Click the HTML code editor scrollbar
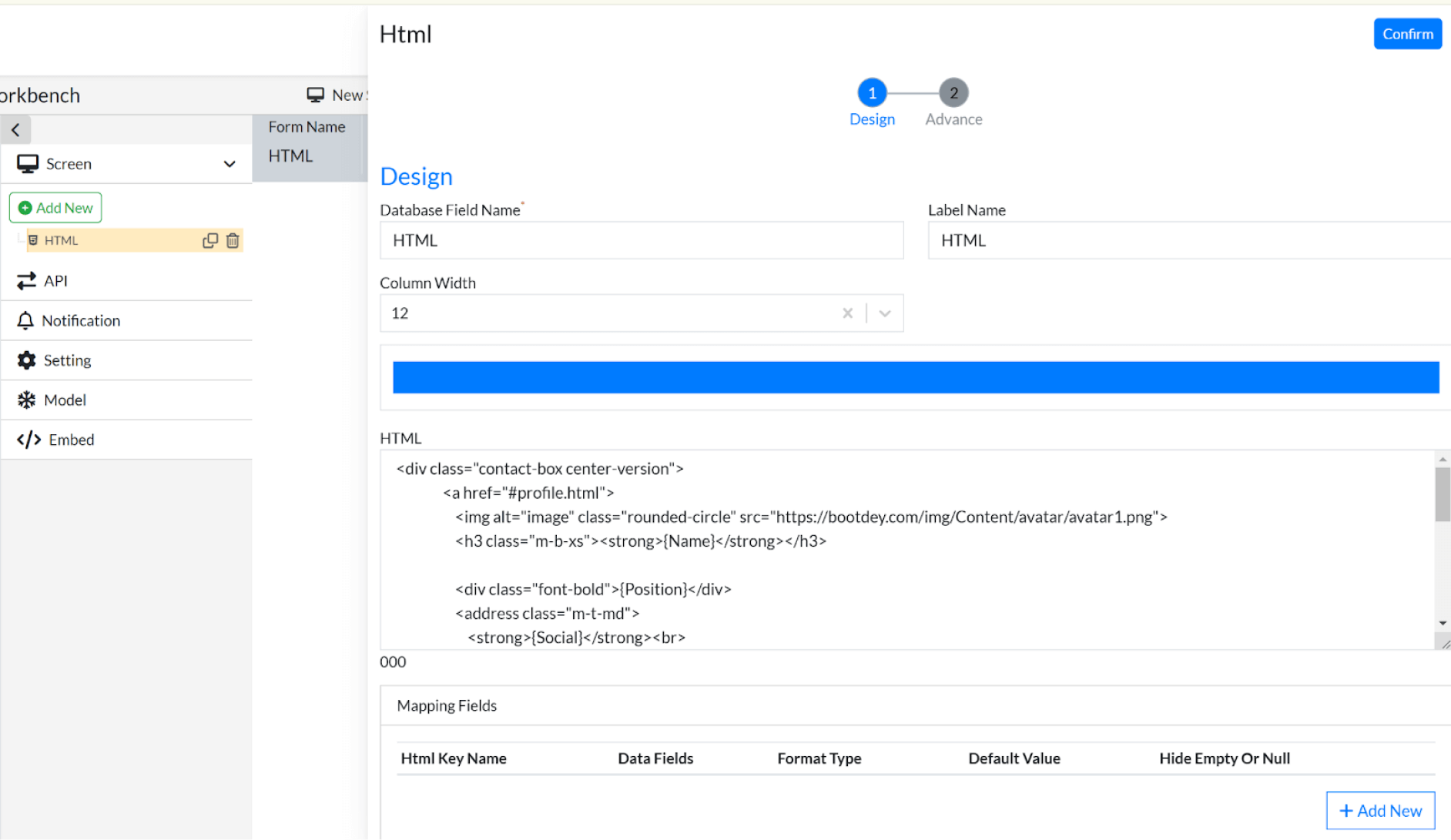Viewport: 1451px width, 840px height. pos(1442,494)
